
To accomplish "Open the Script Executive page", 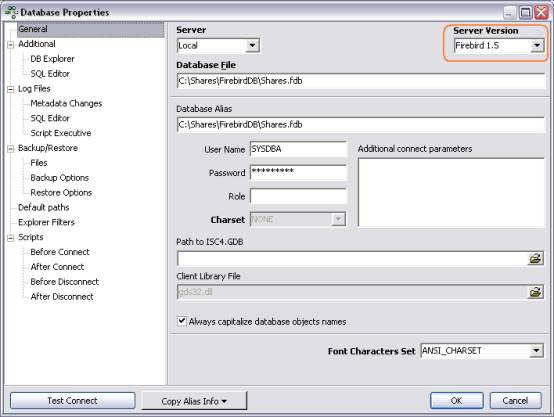I will (x=61, y=133).
